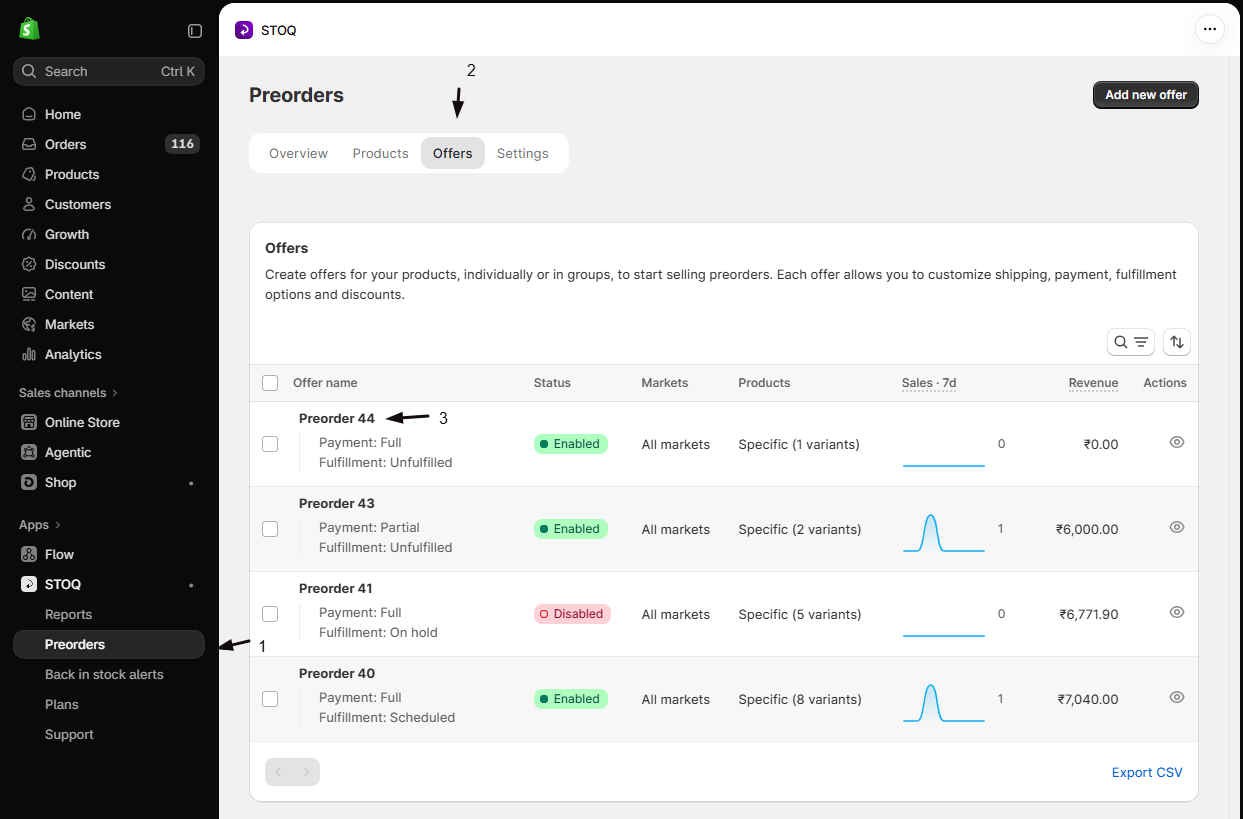Click the Flow app icon
Screen dimensions: 1243x819
tap(29, 554)
